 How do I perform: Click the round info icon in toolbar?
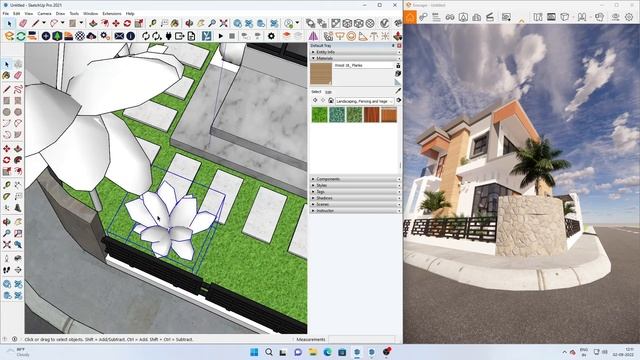click(x=131, y=36)
